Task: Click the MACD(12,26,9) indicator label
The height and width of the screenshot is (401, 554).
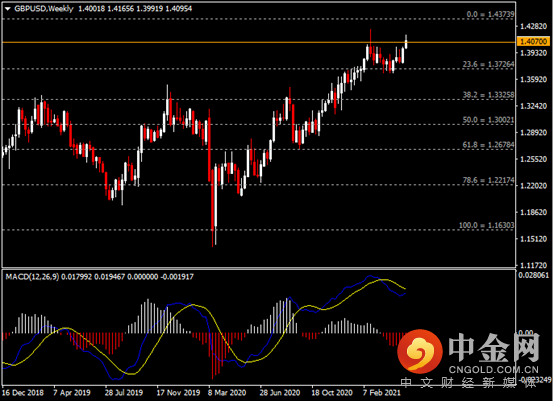Action: (x=33, y=277)
